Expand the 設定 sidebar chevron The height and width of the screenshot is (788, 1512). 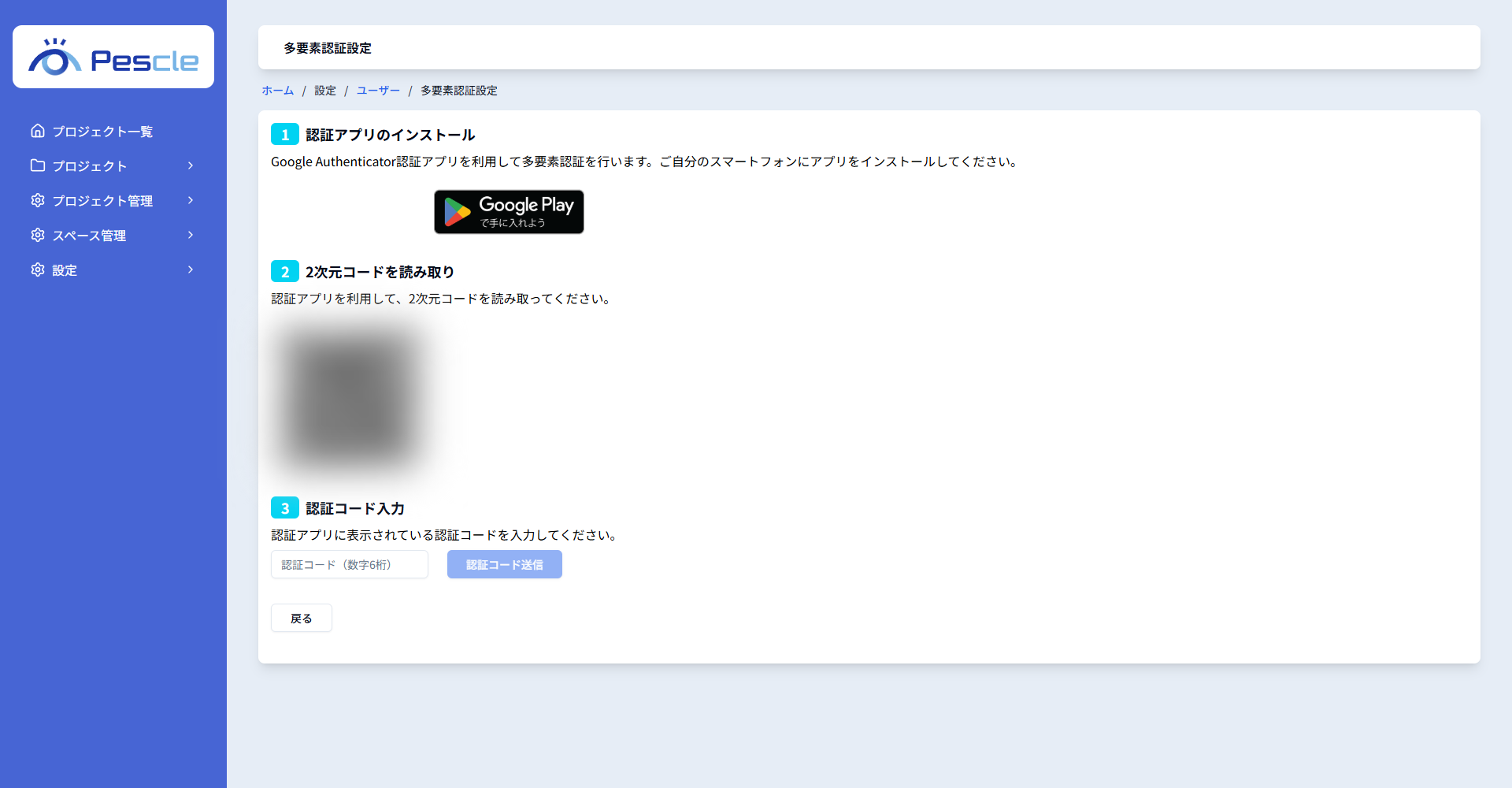click(x=191, y=269)
